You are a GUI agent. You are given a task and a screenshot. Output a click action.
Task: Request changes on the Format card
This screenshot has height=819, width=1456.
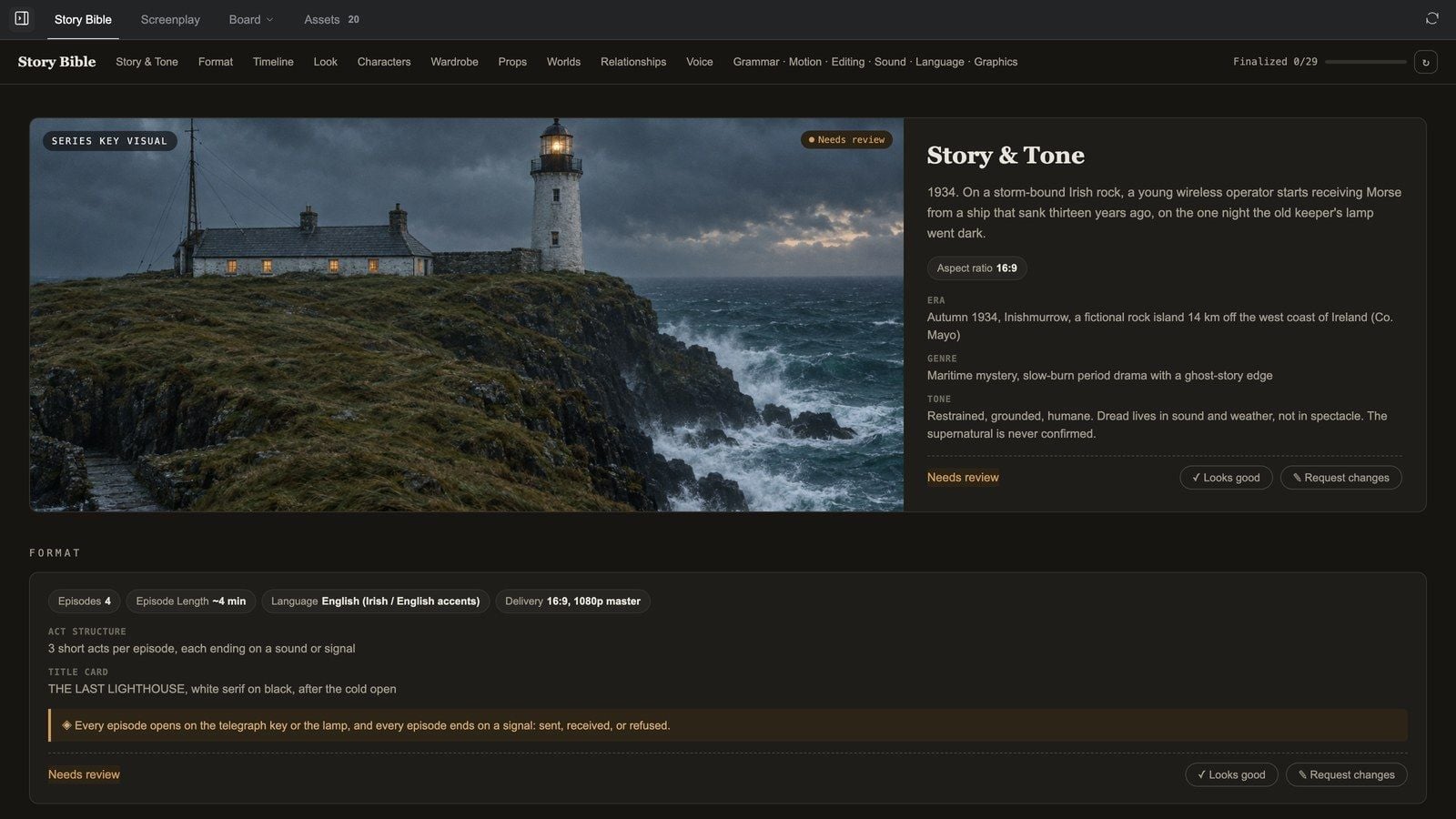[1346, 774]
